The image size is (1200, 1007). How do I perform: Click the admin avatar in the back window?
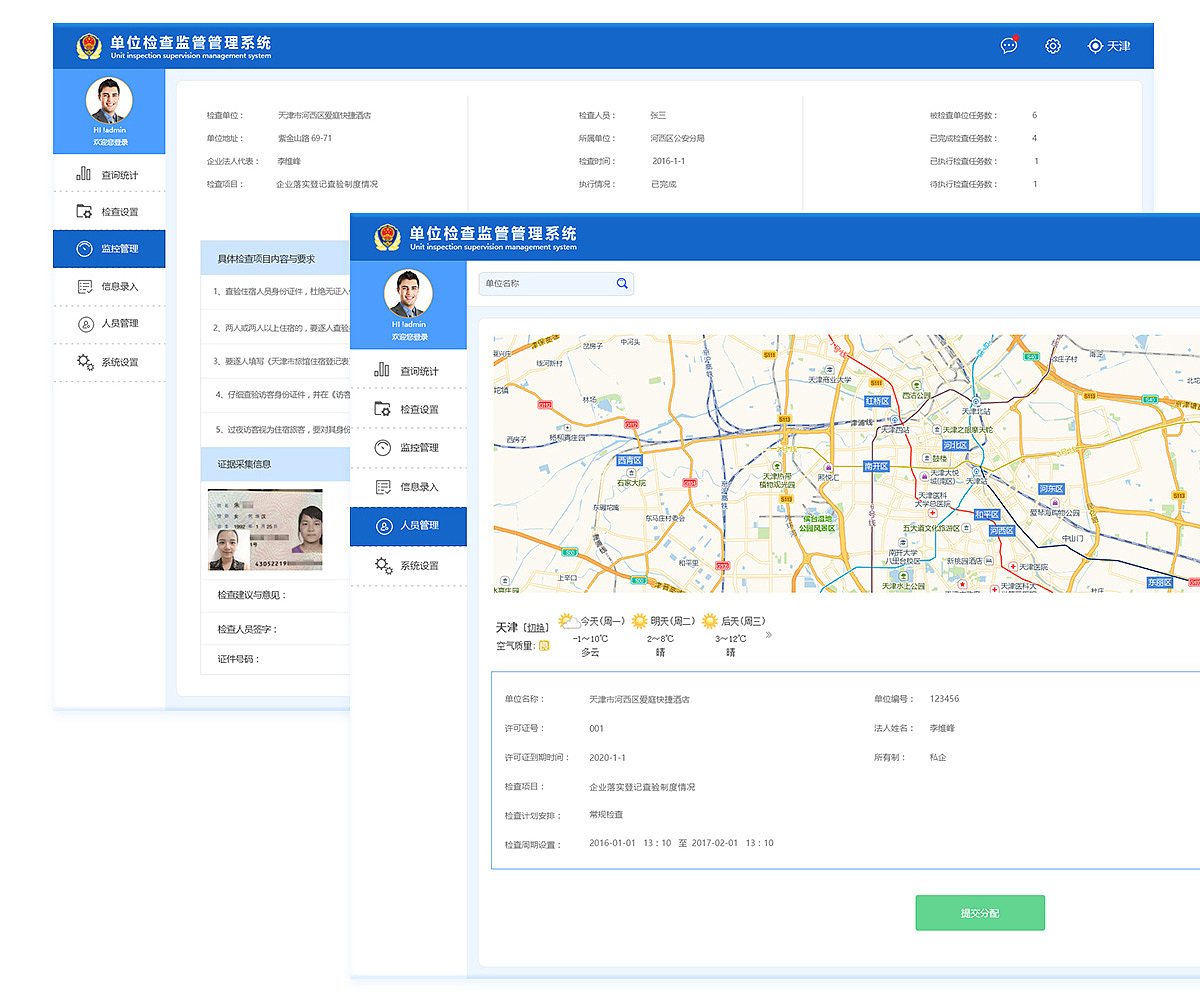(109, 100)
